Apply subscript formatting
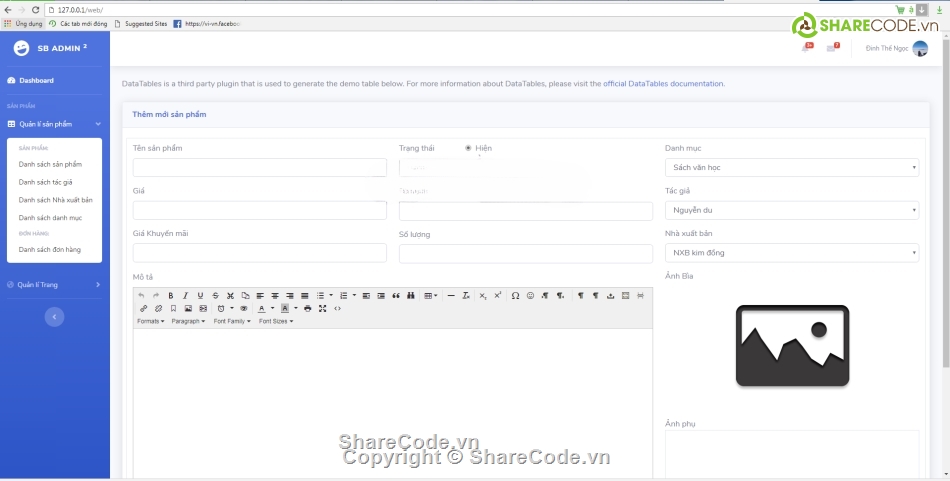This screenshot has width=950, height=481. point(483,296)
